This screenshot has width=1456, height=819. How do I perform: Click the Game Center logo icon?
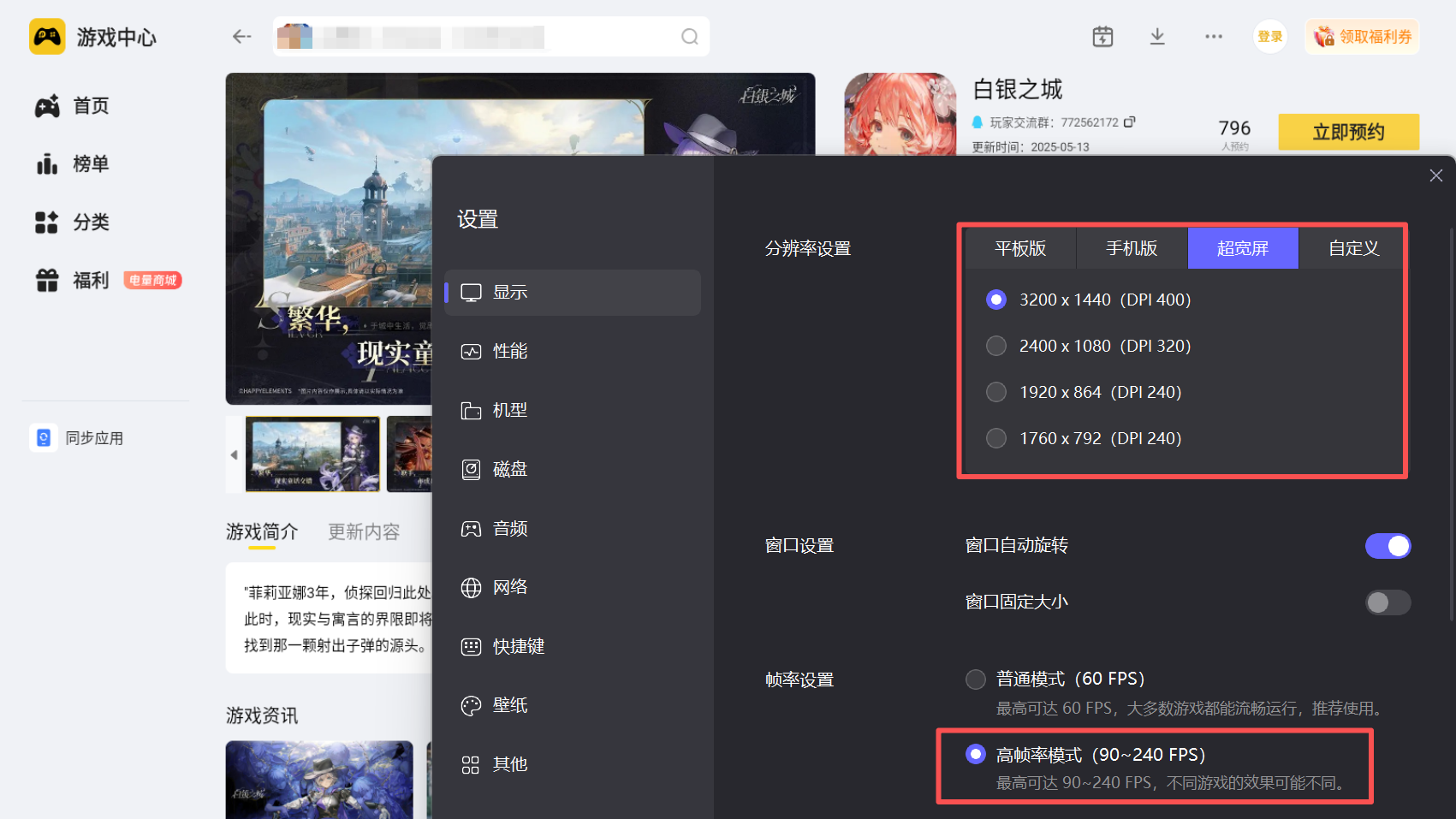tap(47, 37)
